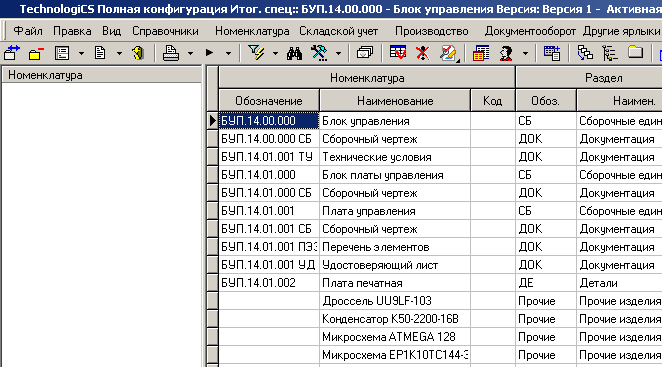Viewport: 662px width, 367px height.
Task: Click the cell Дроссель UU9LF-103
Action: coord(395,301)
